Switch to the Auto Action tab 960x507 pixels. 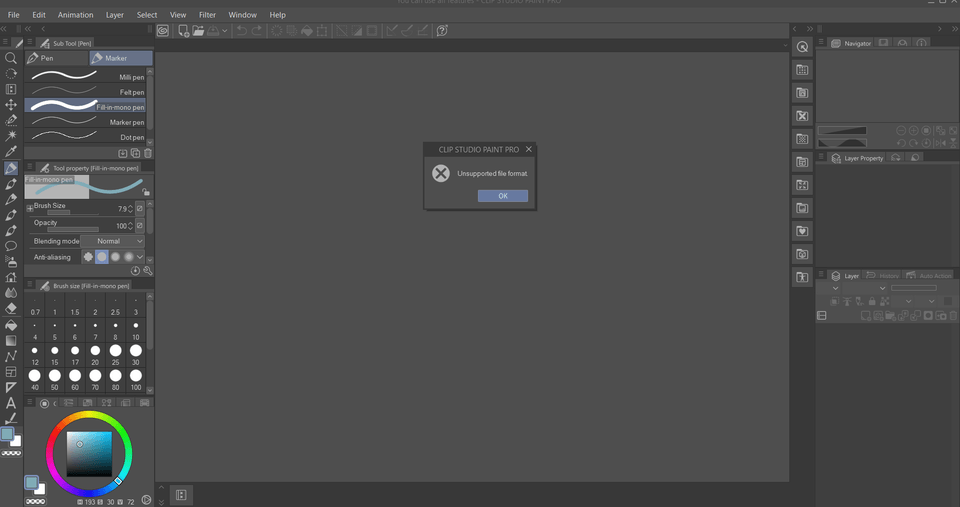tap(929, 276)
